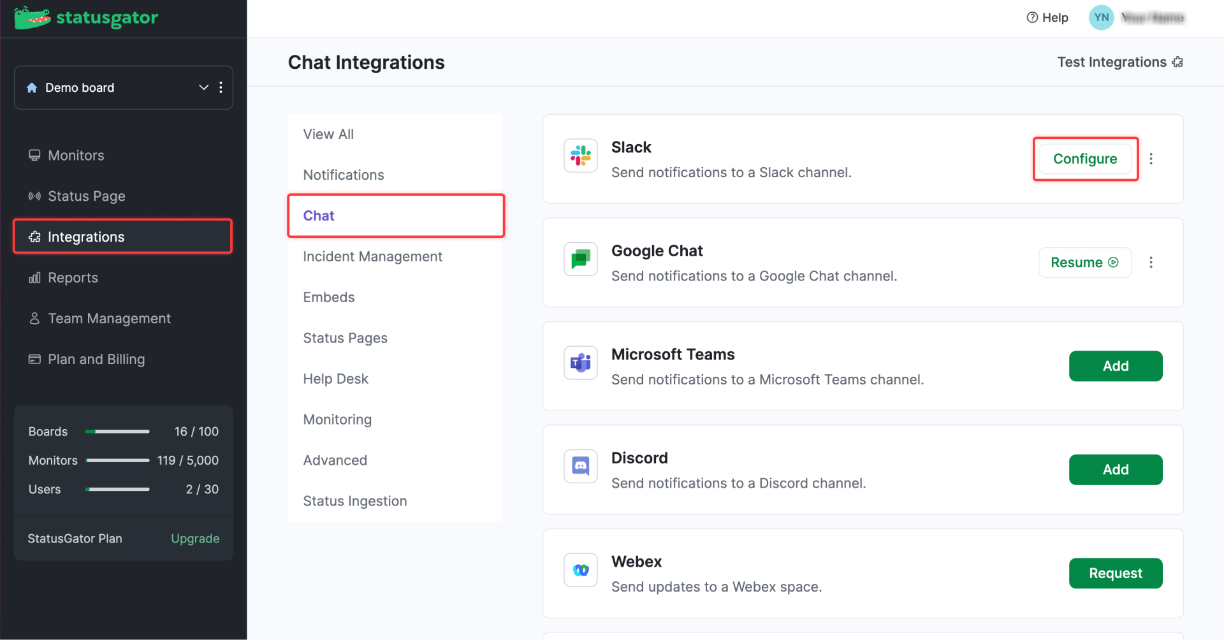Click the Plan and Billing card icon
The image size is (1224, 640).
[x=35, y=360]
